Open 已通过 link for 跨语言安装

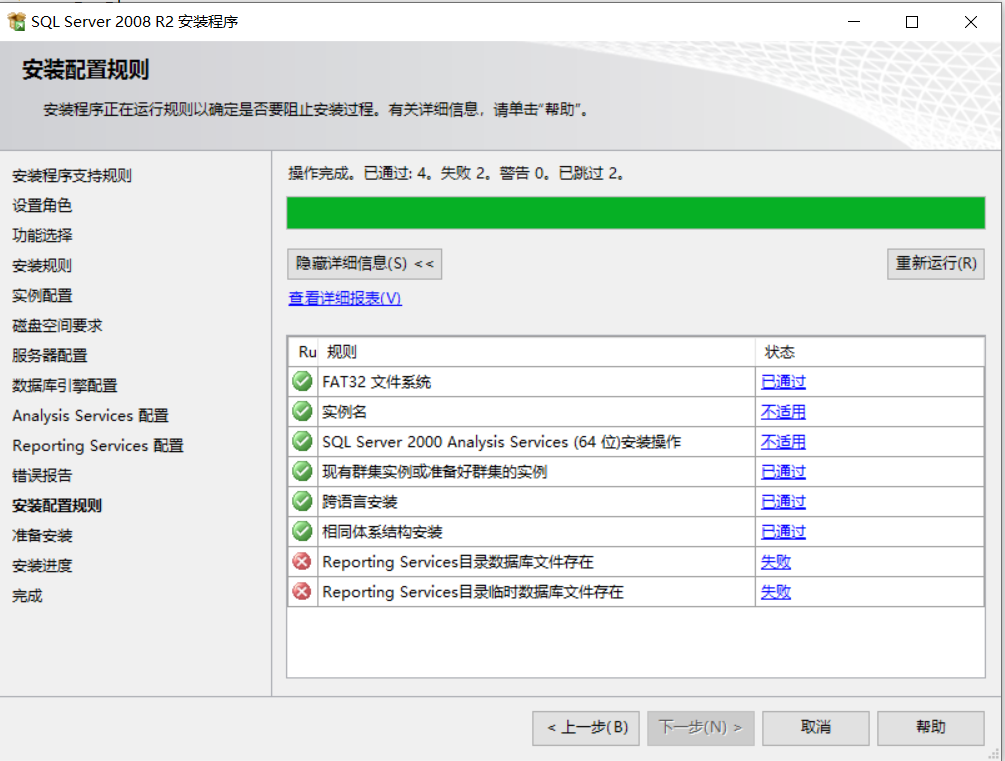click(x=783, y=501)
